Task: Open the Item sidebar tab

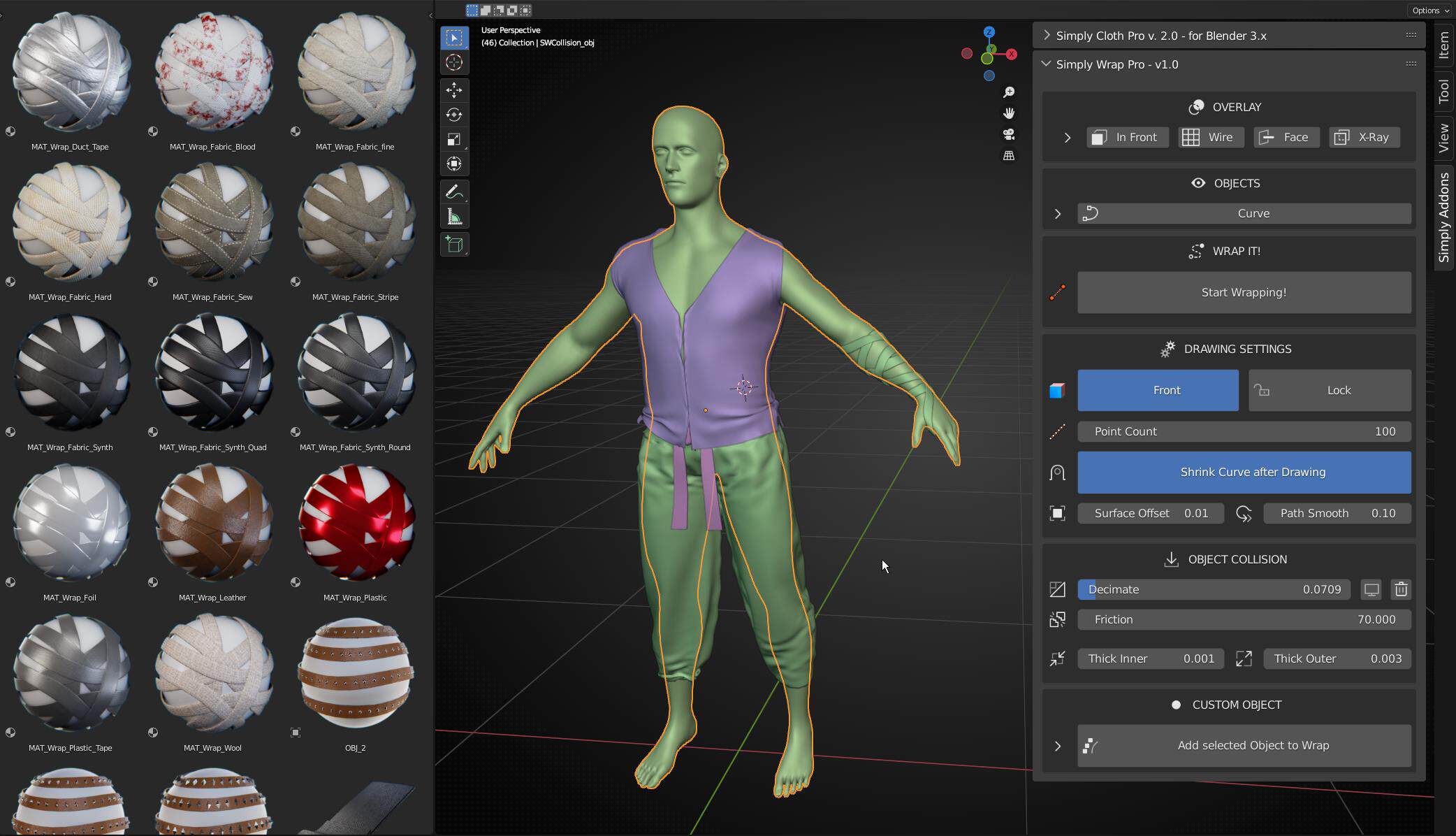Action: tap(1444, 46)
